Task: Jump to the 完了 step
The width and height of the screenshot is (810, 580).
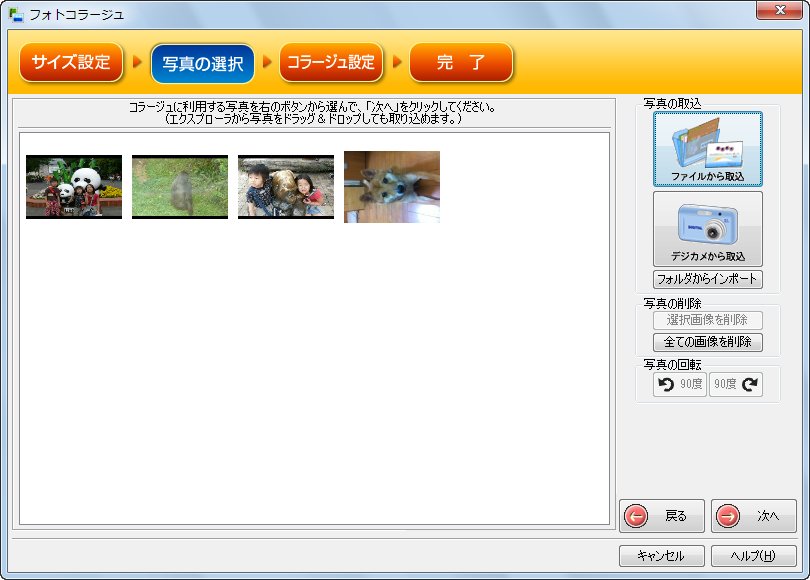Action: click(x=461, y=62)
